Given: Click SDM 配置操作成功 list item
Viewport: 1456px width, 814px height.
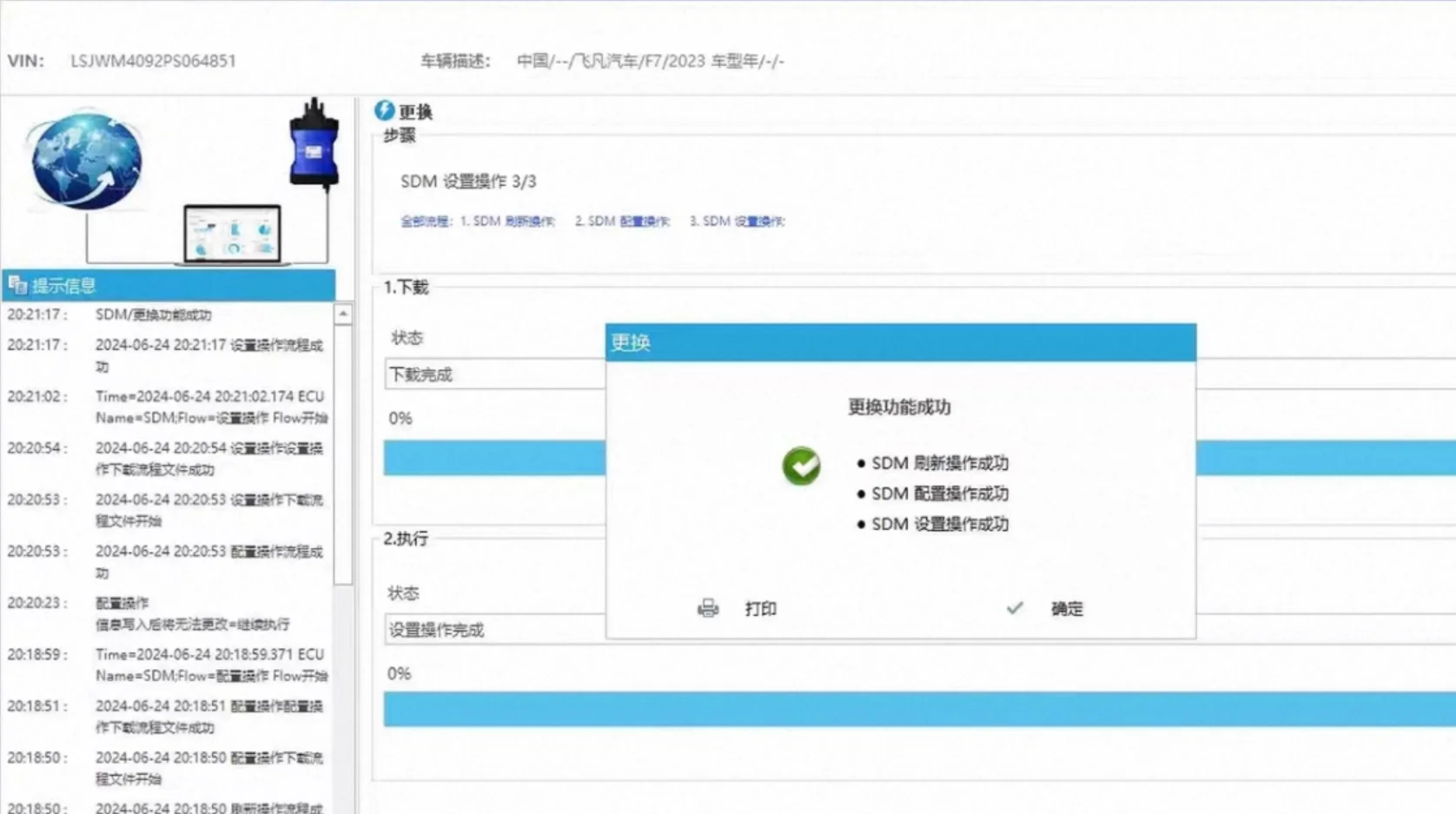Looking at the screenshot, I should tap(940, 493).
